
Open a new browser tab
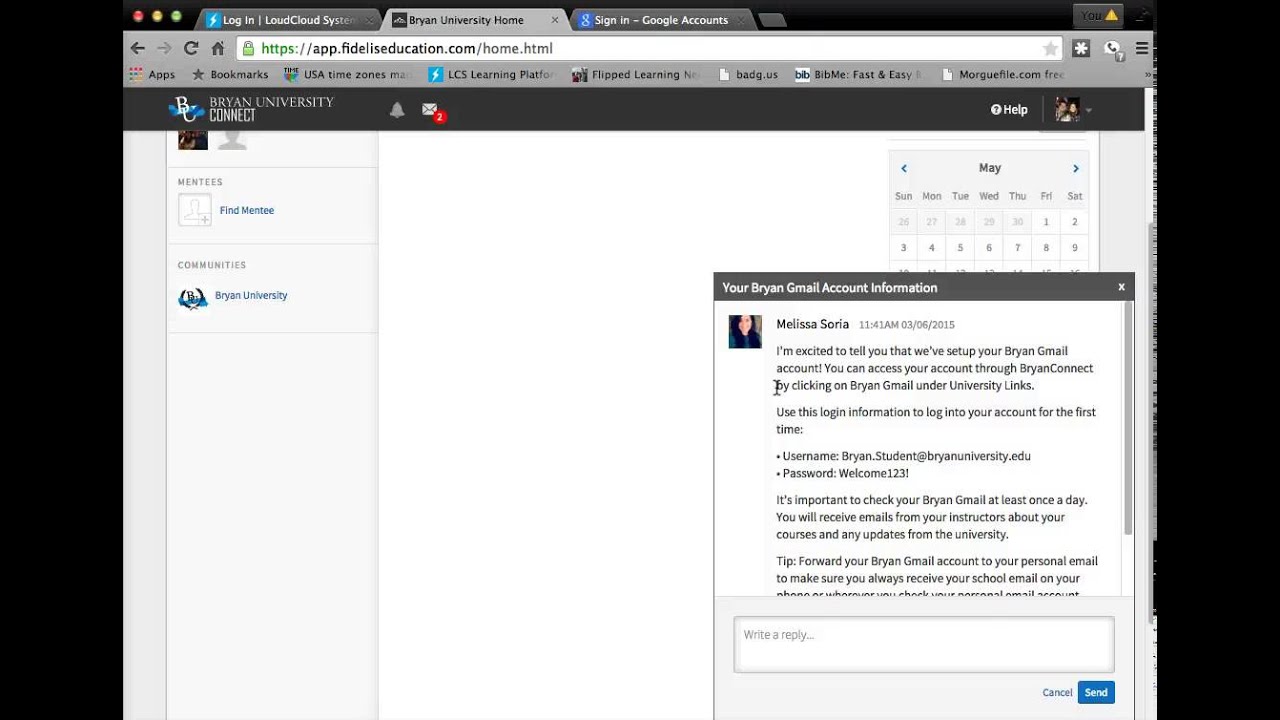tap(772, 20)
